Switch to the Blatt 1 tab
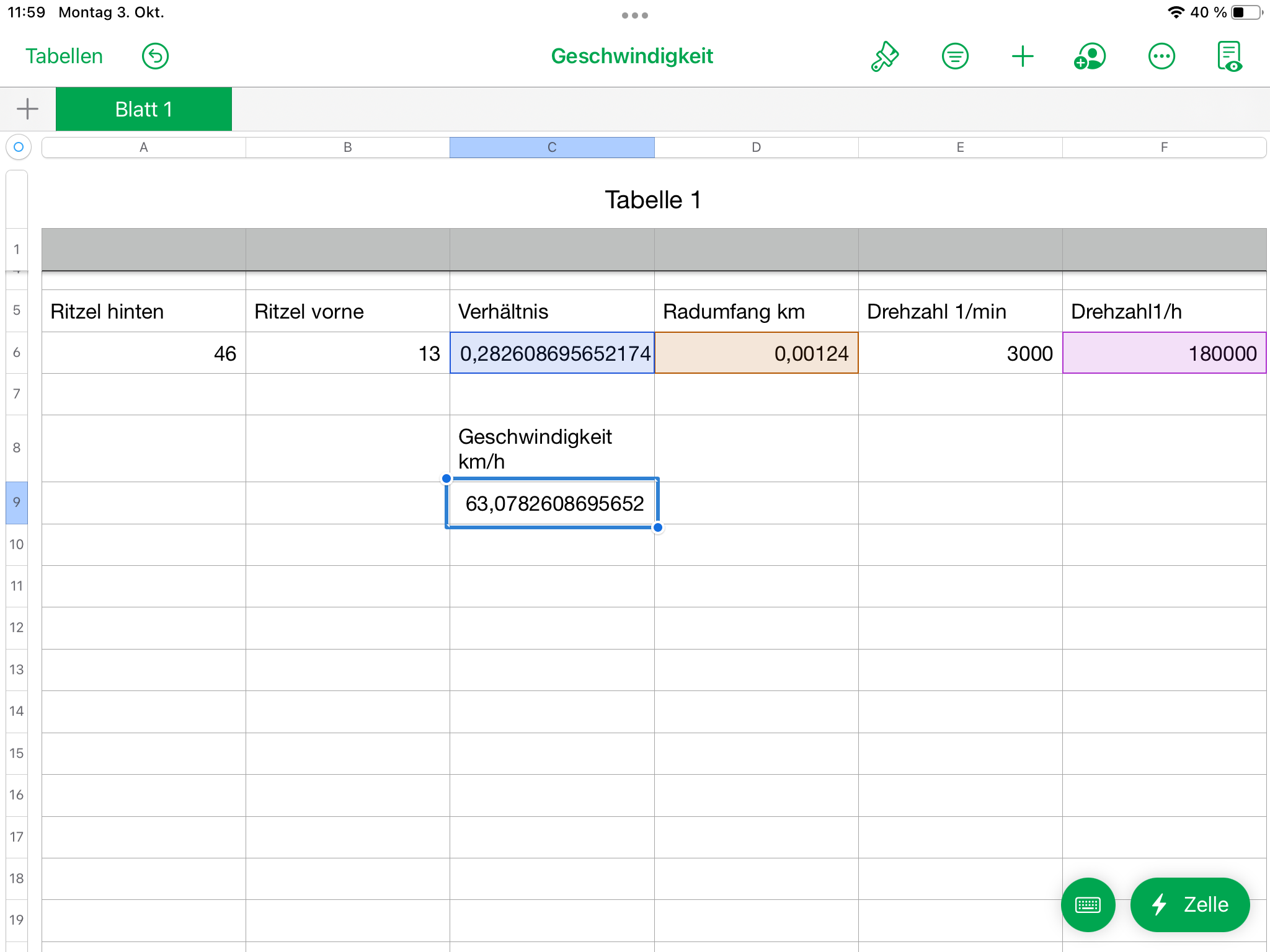 click(x=144, y=109)
